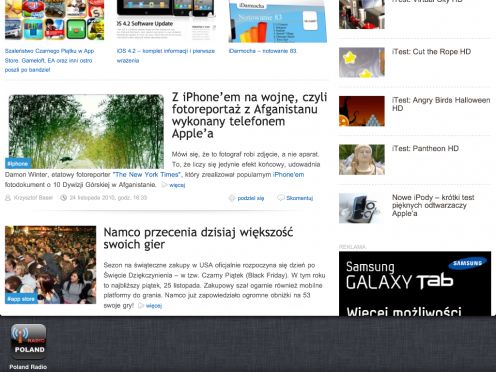Open the crowd photo article image

(50, 265)
